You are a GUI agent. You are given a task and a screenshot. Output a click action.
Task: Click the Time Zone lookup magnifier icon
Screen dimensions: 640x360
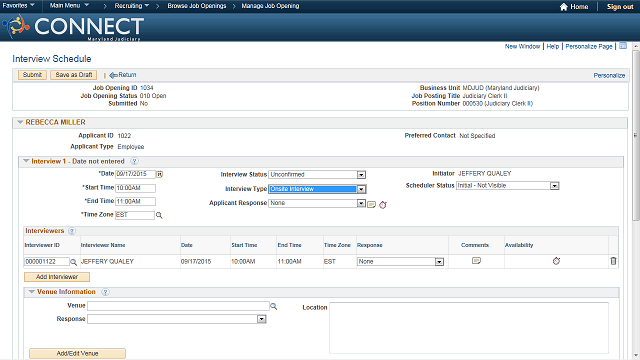(x=159, y=215)
